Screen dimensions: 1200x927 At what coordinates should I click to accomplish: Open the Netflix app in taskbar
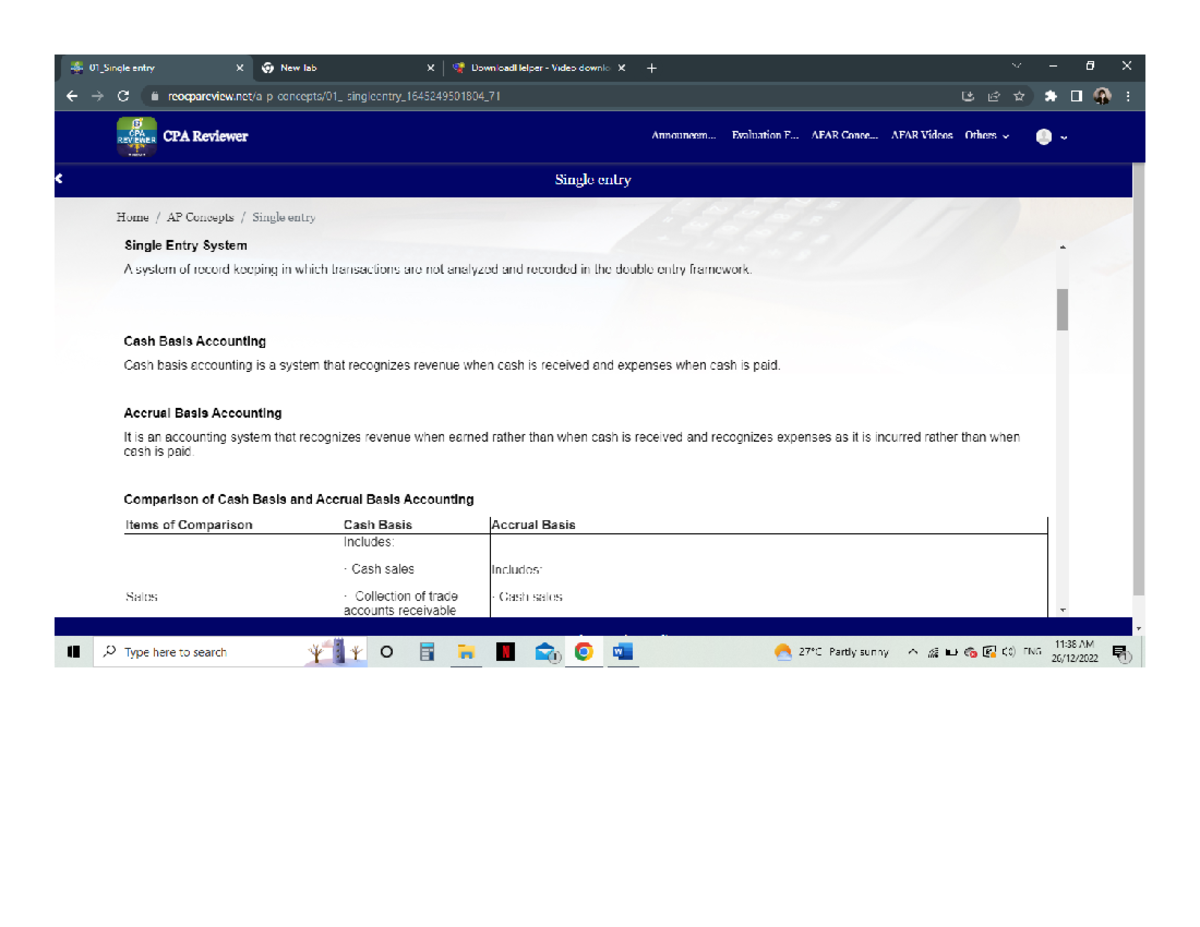[507, 652]
